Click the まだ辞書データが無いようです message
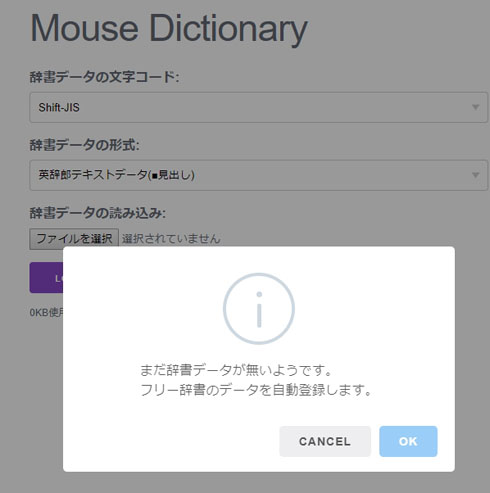 [x=236, y=370]
